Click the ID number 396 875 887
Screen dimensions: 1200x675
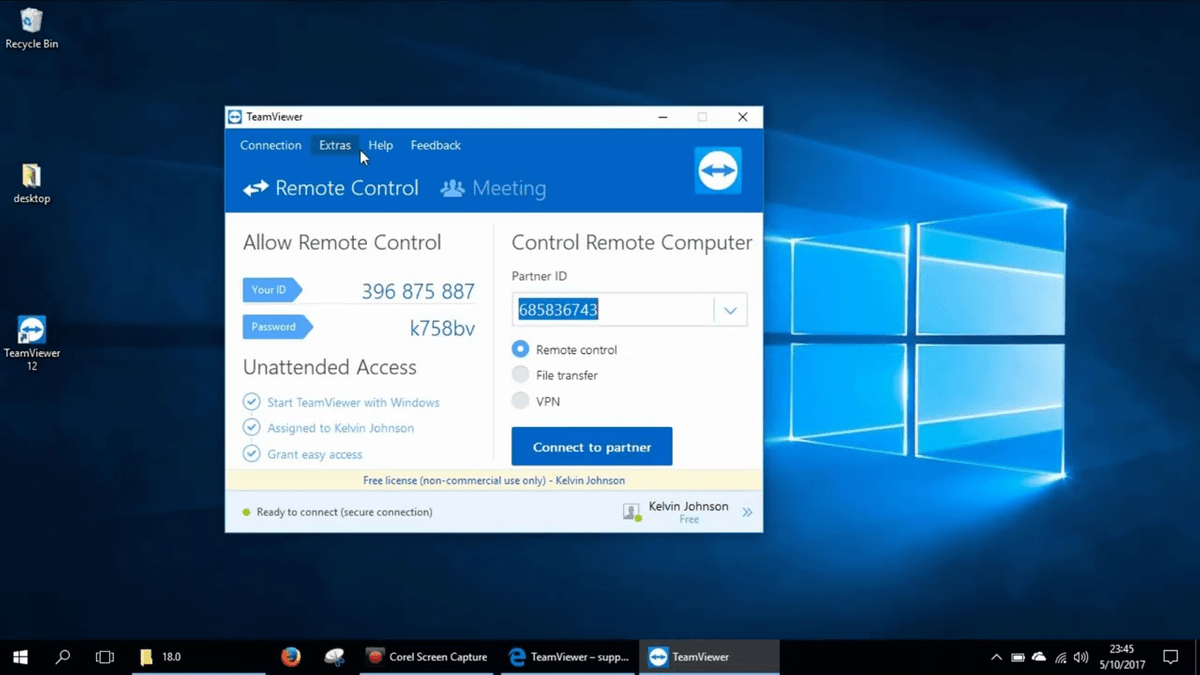pyautogui.click(x=418, y=291)
